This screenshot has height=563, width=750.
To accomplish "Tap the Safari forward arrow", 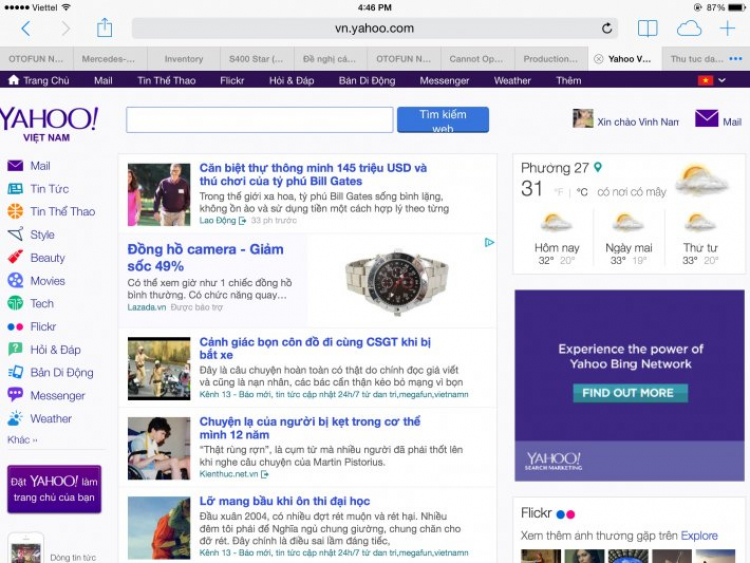I will pos(66,29).
